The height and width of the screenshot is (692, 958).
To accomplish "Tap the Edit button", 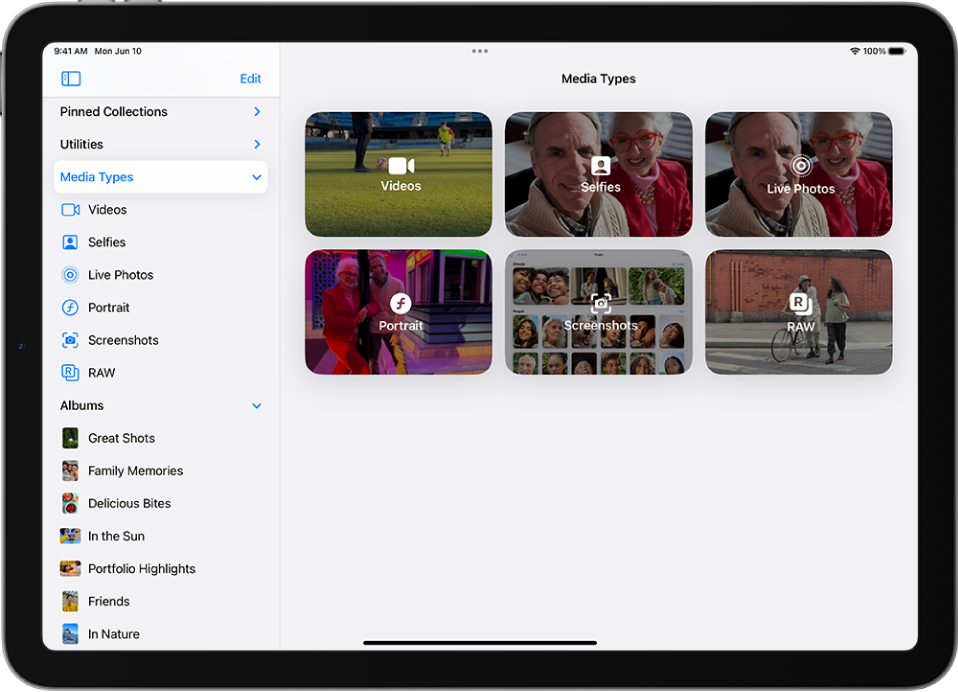I will click(250, 78).
